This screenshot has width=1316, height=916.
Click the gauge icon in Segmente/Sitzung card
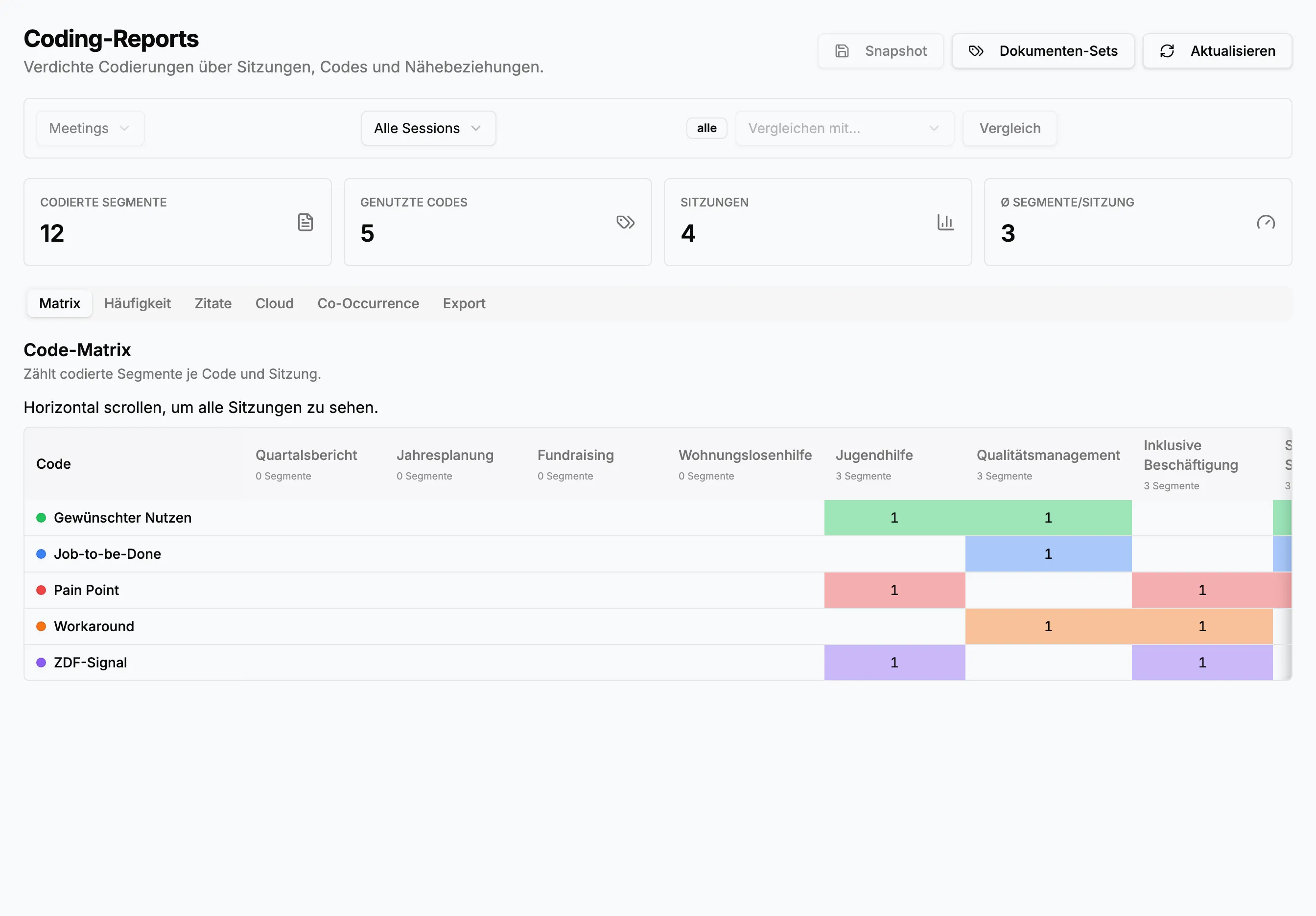(1266, 222)
